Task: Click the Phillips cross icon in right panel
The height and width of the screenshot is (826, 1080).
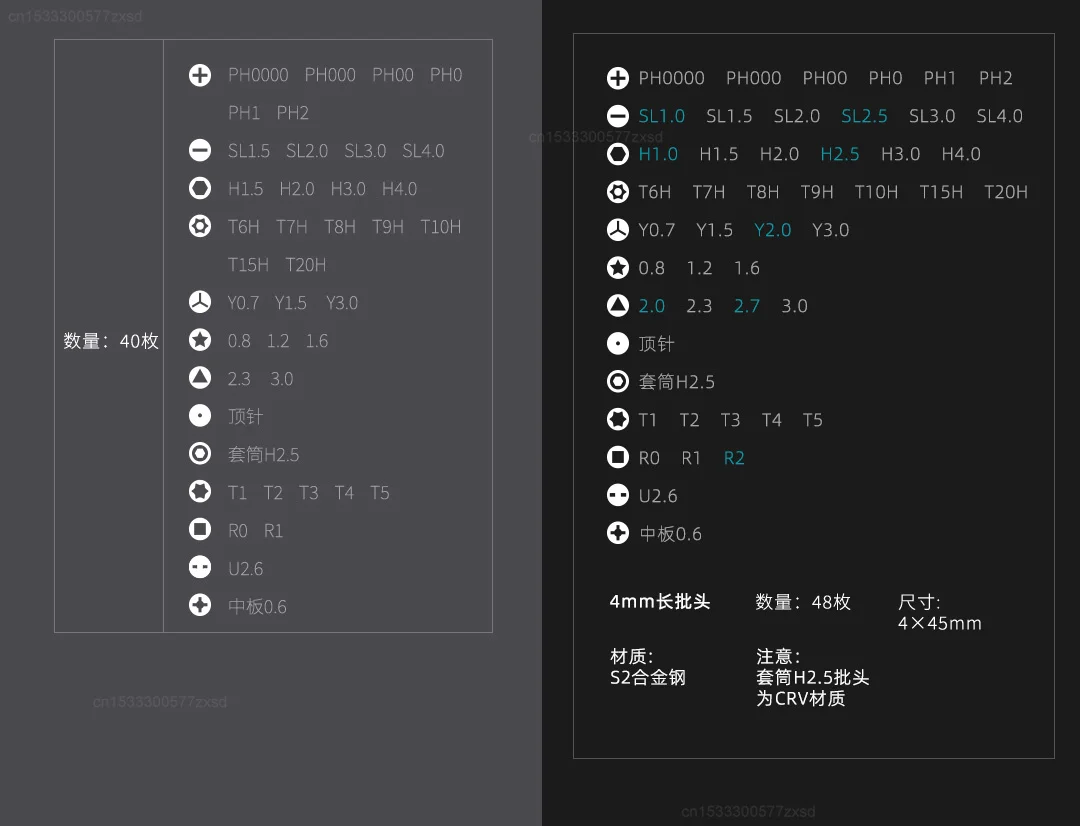Action: (x=618, y=78)
